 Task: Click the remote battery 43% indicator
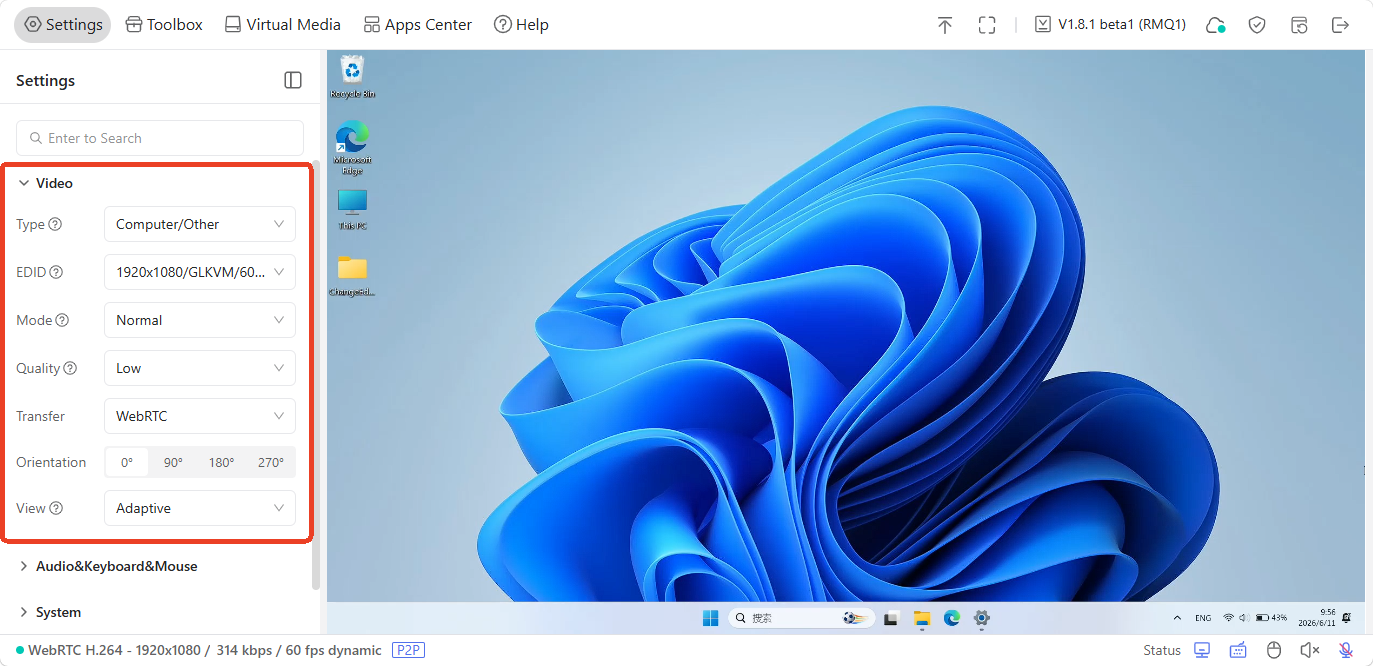click(1272, 618)
